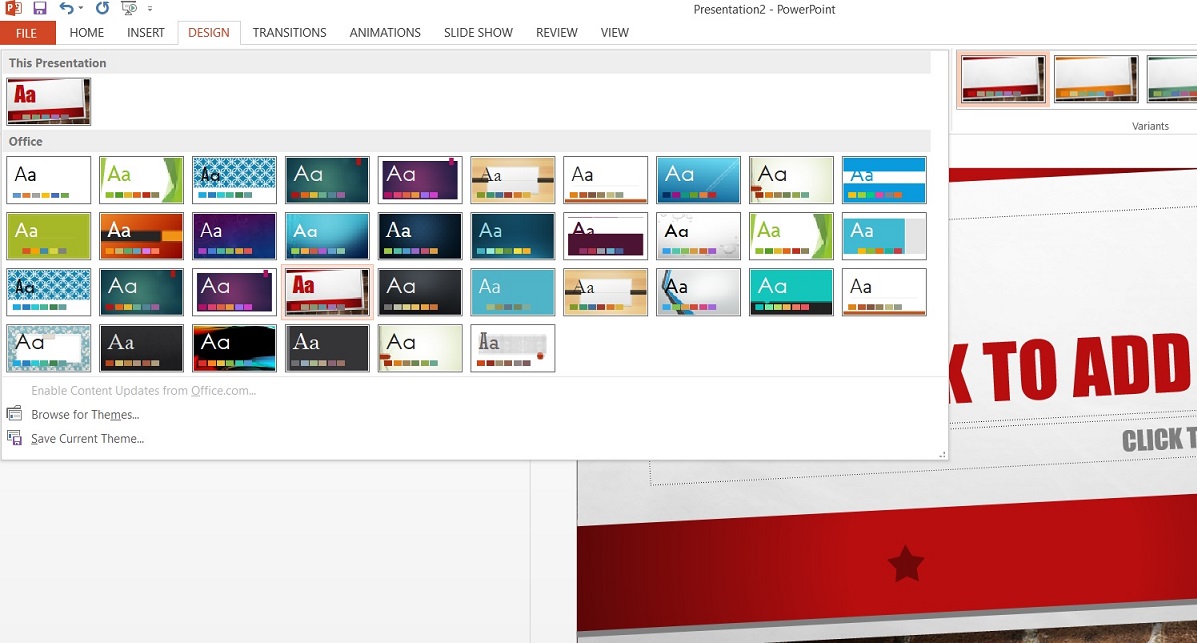Open the ANIMATIONS ribbon tab
The width and height of the screenshot is (1197, 643).
(385, 33)
